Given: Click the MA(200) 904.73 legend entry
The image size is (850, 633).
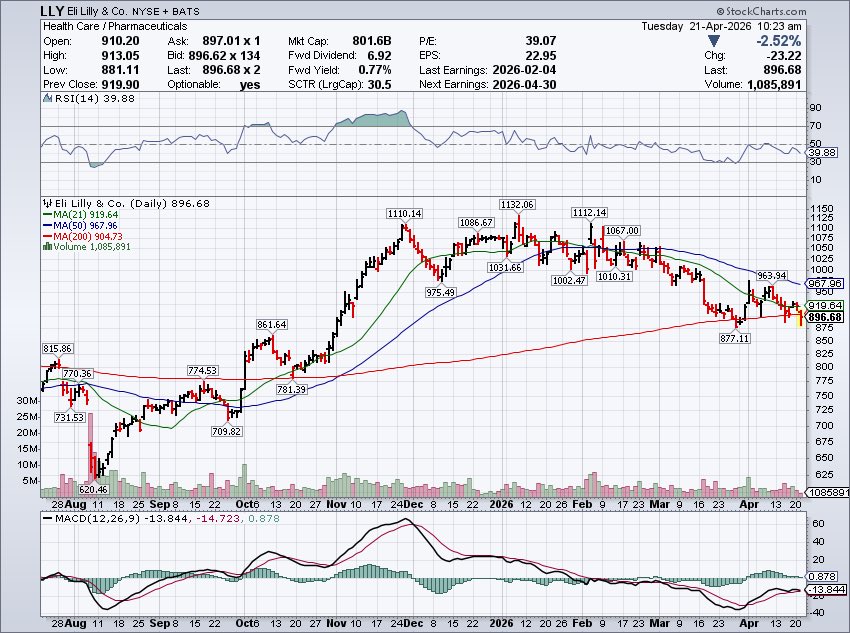Looking at the screenshot, I should point(83,236).
